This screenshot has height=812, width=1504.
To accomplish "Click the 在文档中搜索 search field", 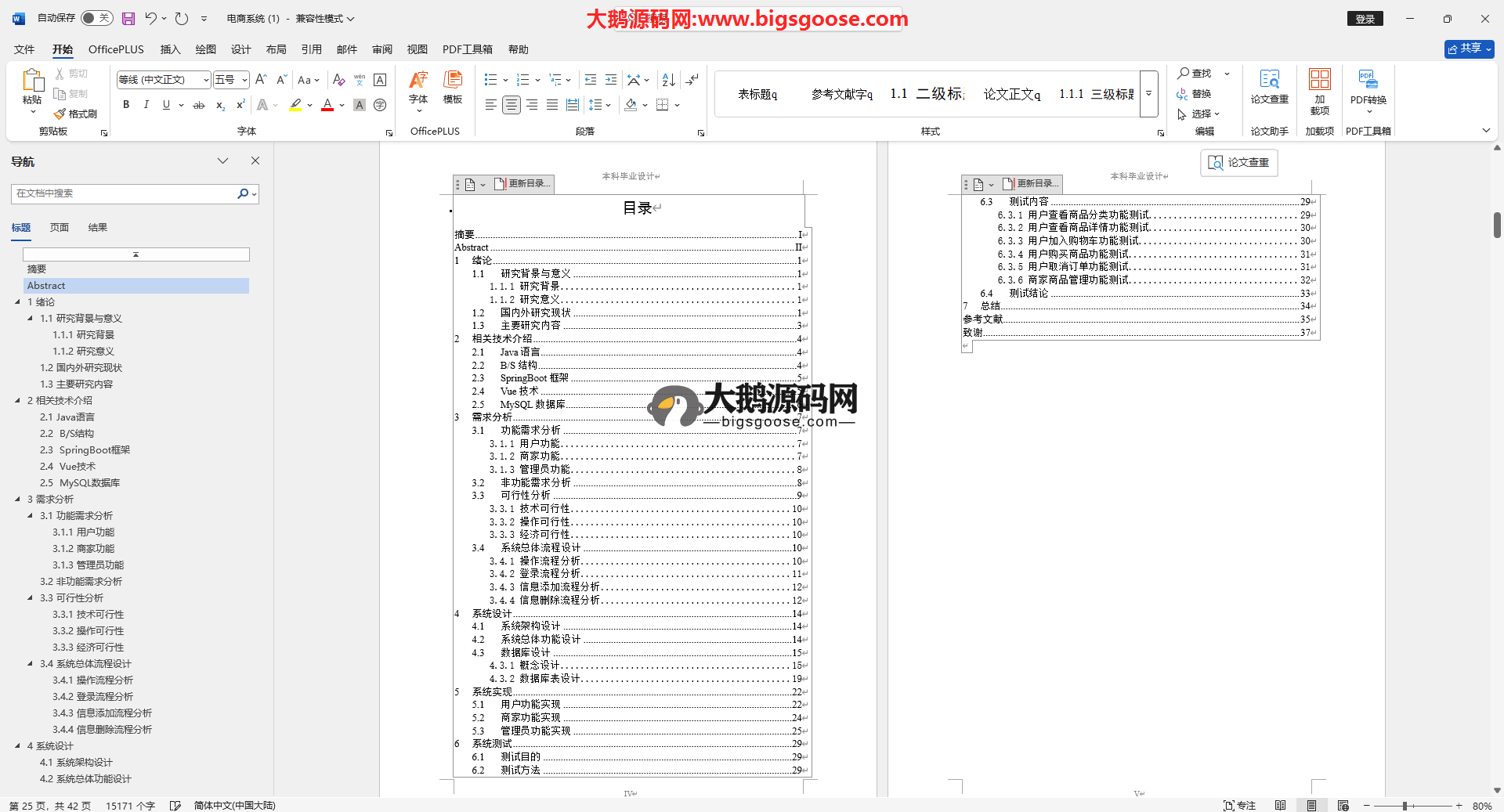I will [125, 193].
